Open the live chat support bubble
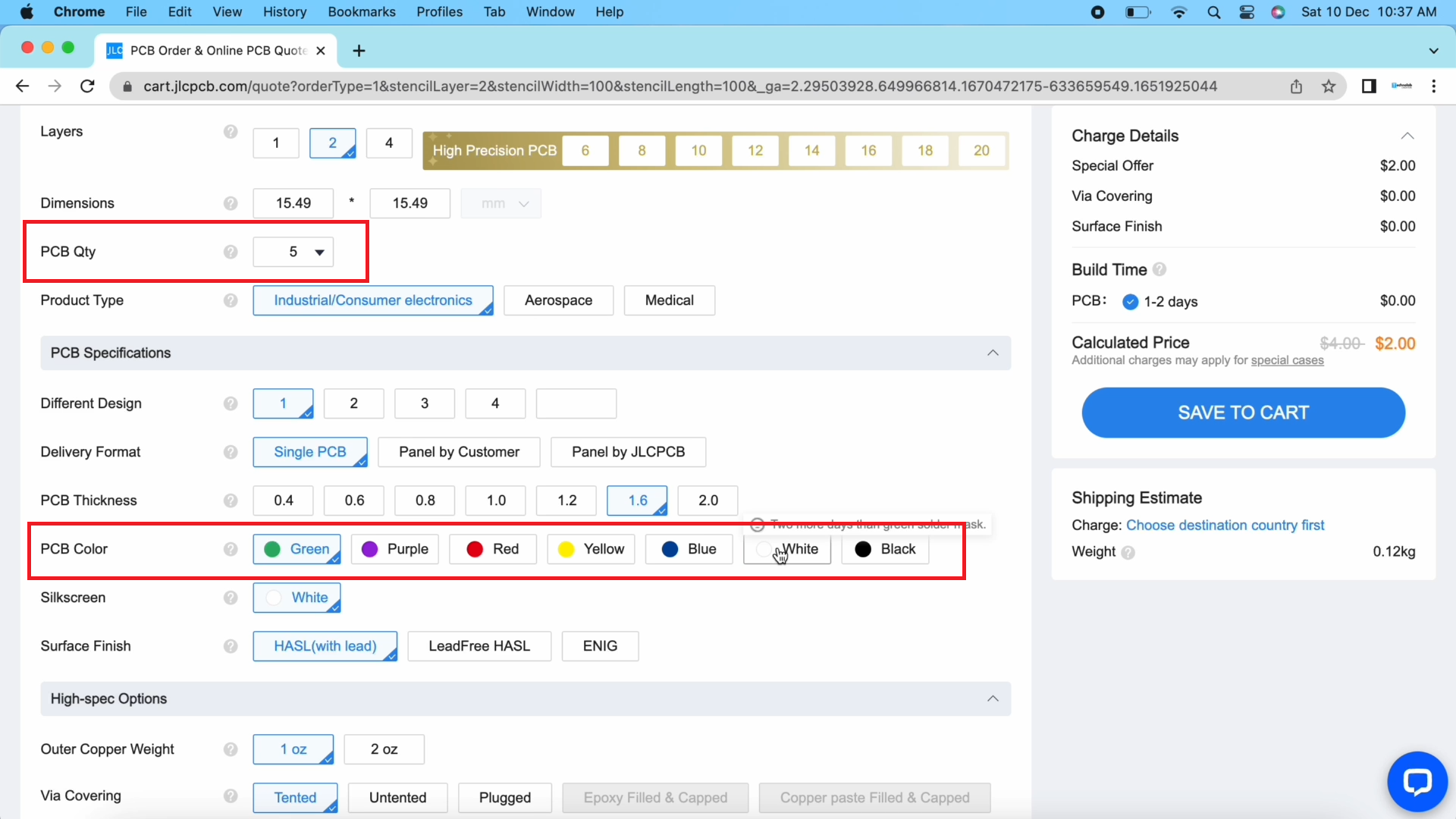Image resolution: width=1456 pixels, height=819 pixels. coord(1417,781)
